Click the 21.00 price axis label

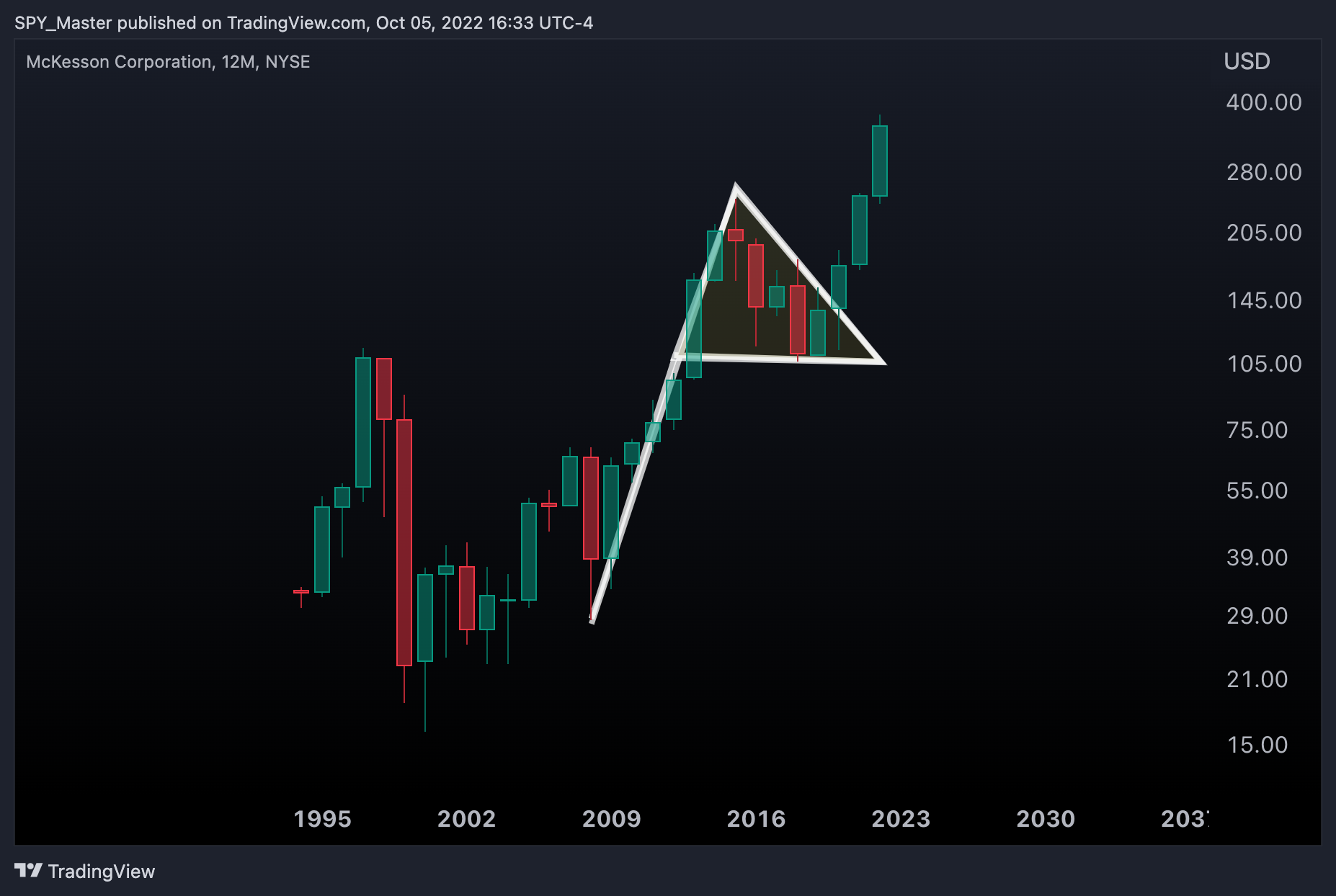[1257, 679]
